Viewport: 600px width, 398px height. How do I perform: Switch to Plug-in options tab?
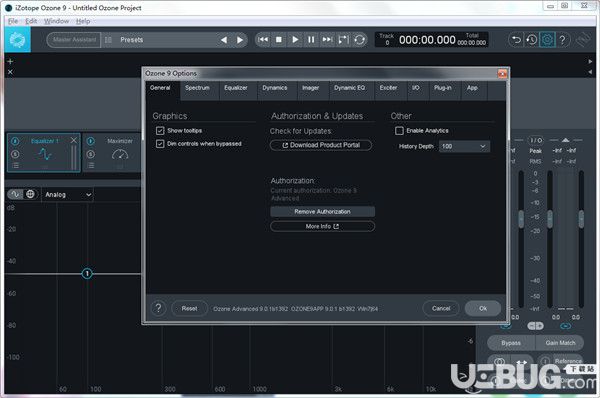[443, 88]
